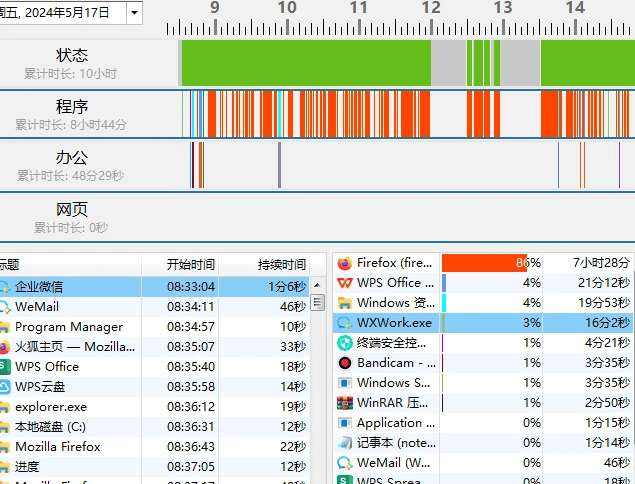
Task: Click the scrollbar up arrow in title list
Action: pyautogui.click(x=318, y=285)
